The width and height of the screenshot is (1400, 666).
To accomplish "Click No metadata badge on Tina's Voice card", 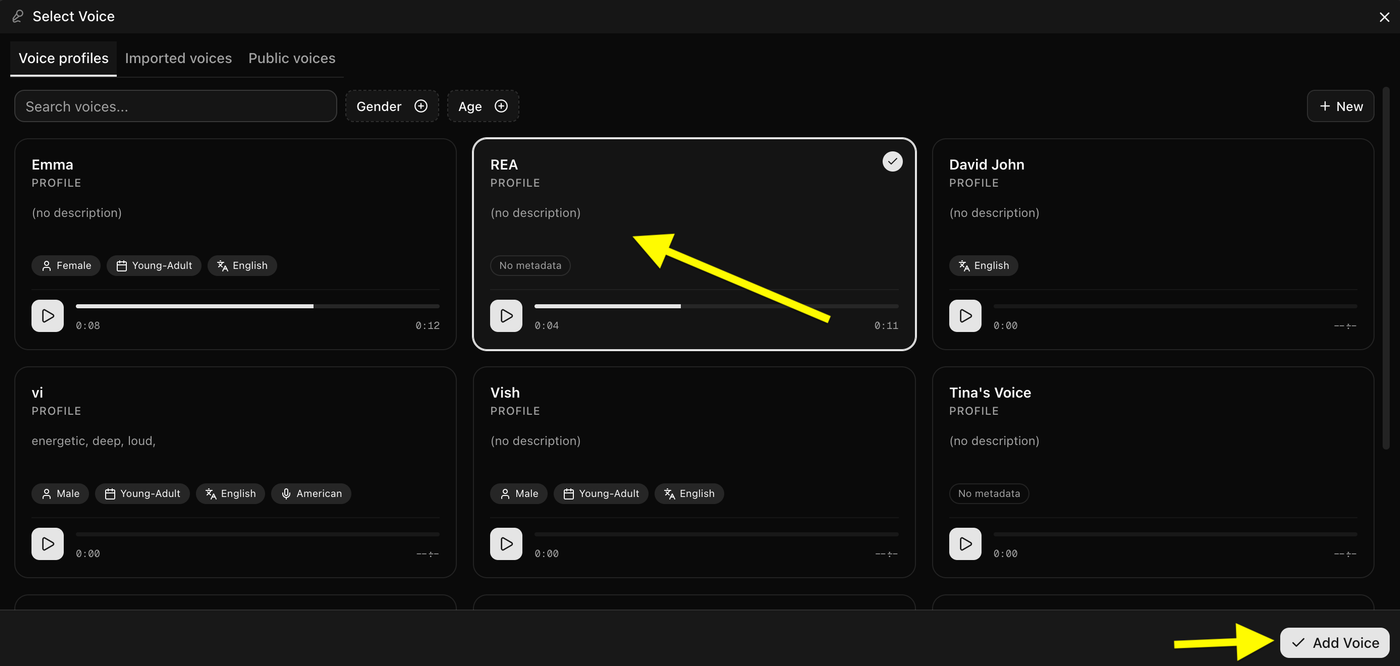I will [989, 493].
